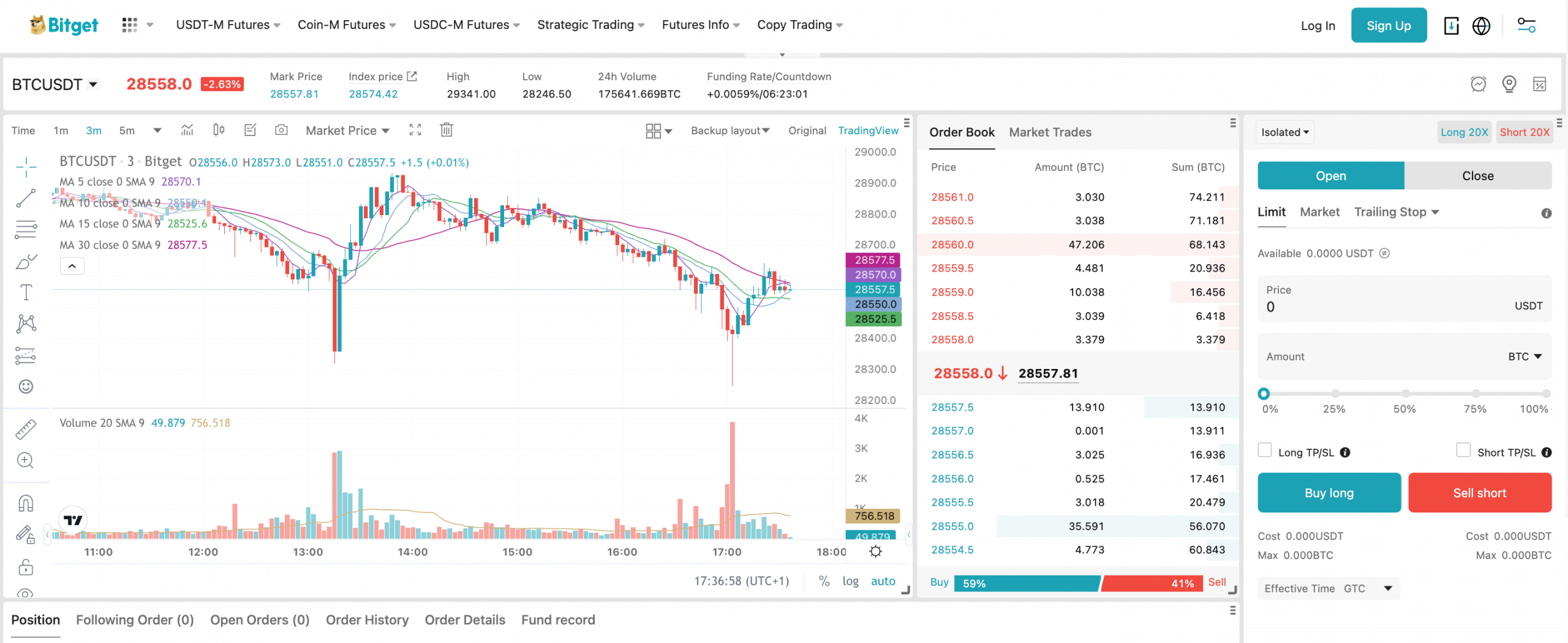Open chart settings gear icon

pyautogui.click(x=876, y=552)
